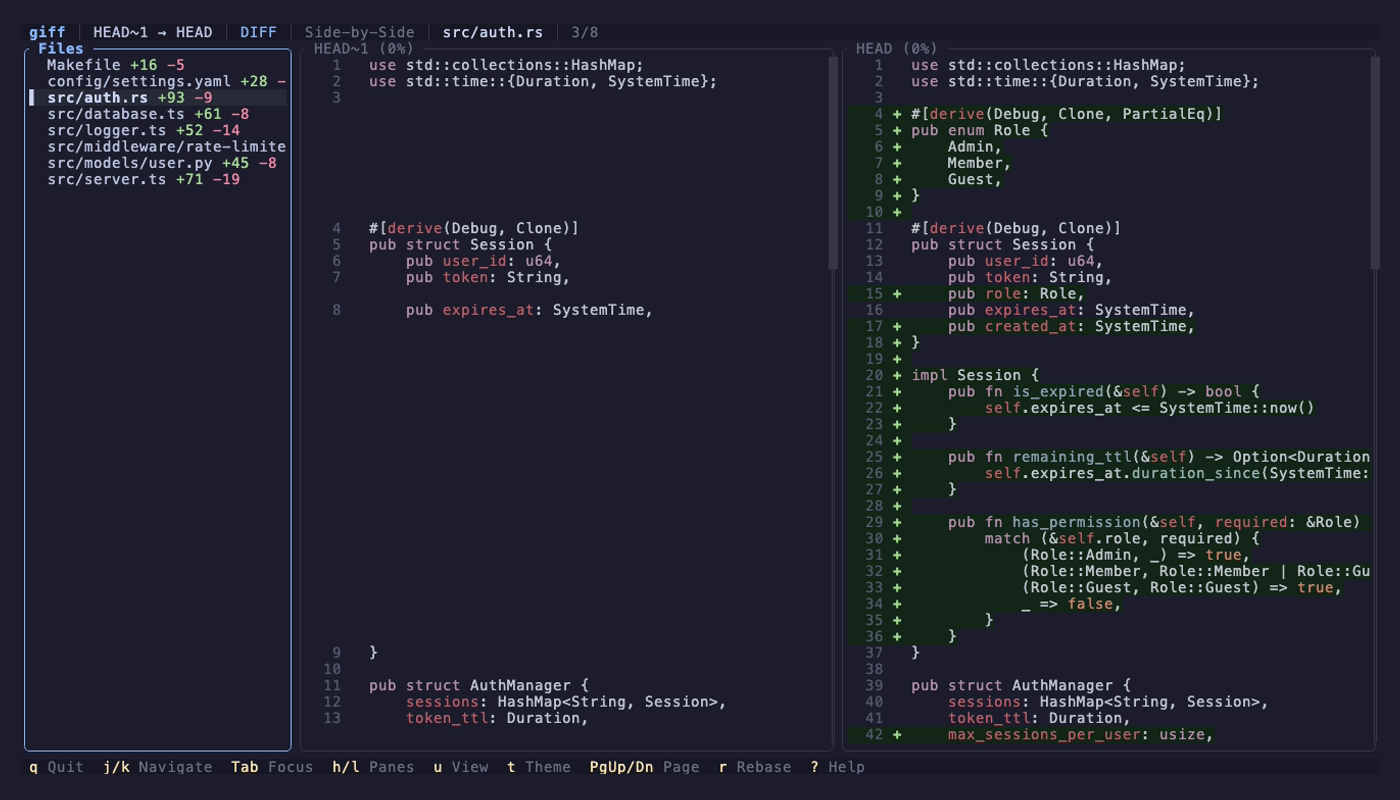
Task: Click the t Theme hint
Action: 539,767
